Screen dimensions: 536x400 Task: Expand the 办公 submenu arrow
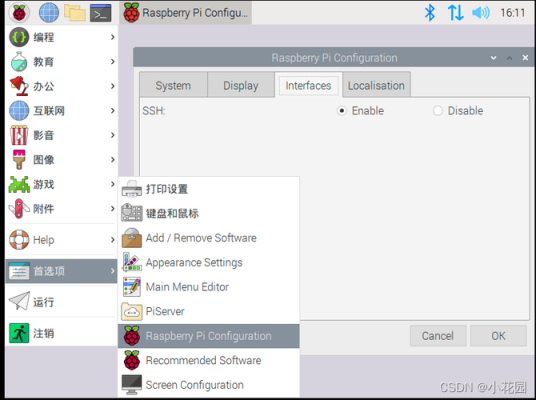112,86
